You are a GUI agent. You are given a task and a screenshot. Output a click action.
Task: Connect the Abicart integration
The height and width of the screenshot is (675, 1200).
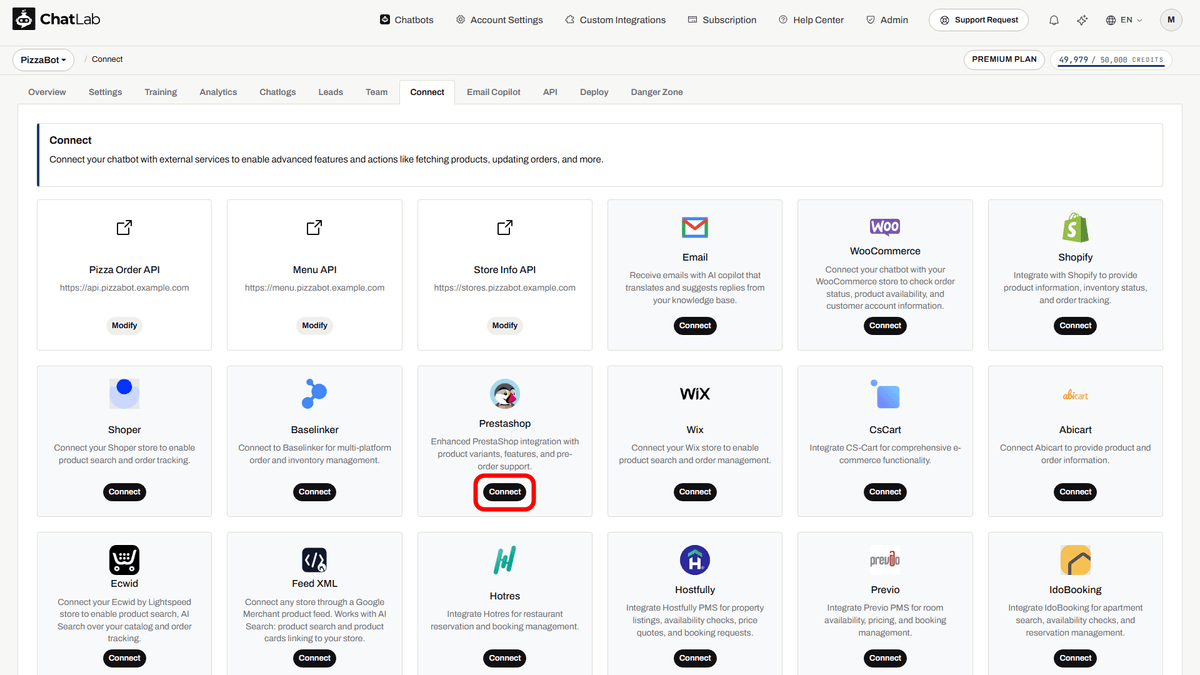click(1075, 492)
